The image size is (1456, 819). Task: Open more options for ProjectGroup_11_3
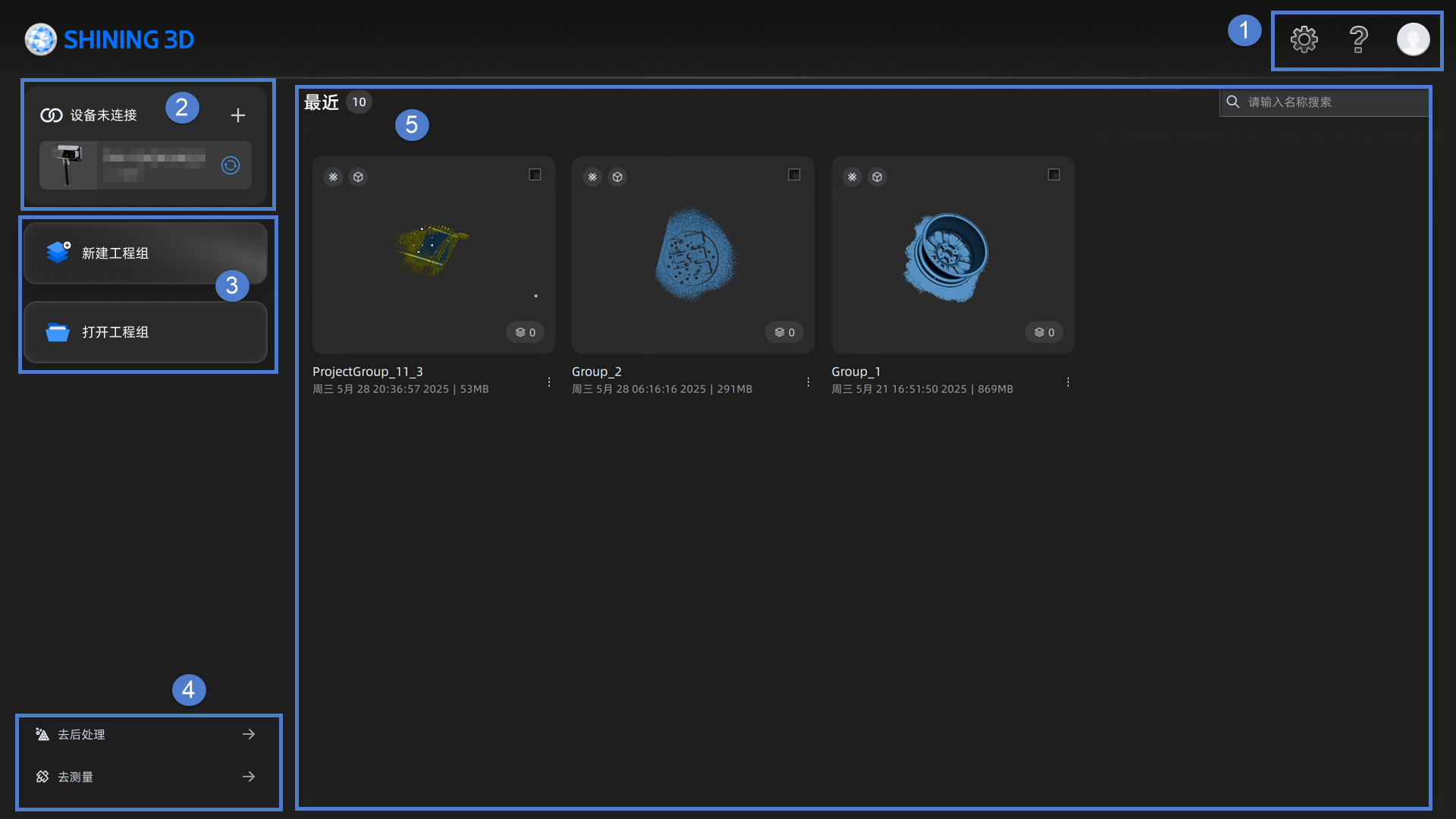click(549, 382)
